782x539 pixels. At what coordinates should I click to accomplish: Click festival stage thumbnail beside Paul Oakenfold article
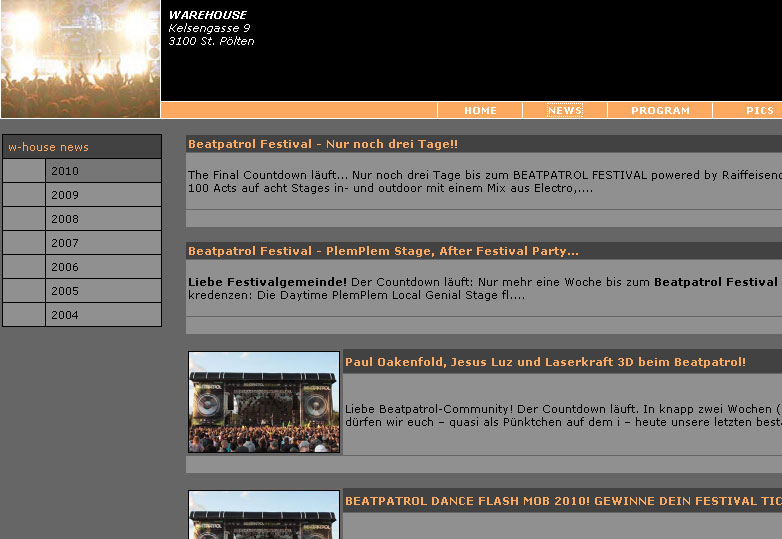264,402
